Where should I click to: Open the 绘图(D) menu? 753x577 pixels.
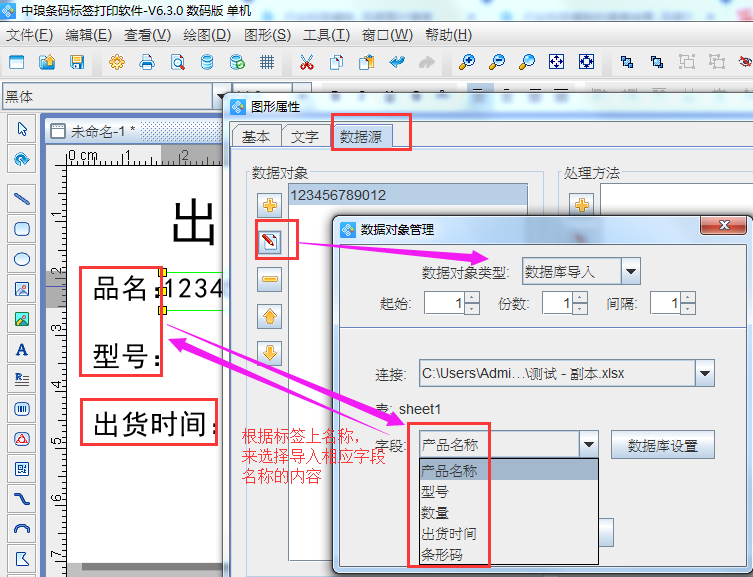click(x=206, y=35)
